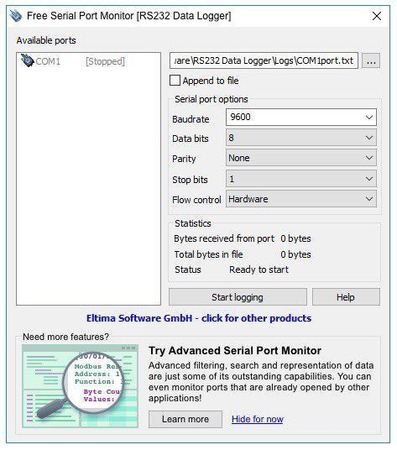This screenshot has width=397, height=450.
Task: Click inside the log file path field
Action: pyautogui.click(x=264, y=61)
